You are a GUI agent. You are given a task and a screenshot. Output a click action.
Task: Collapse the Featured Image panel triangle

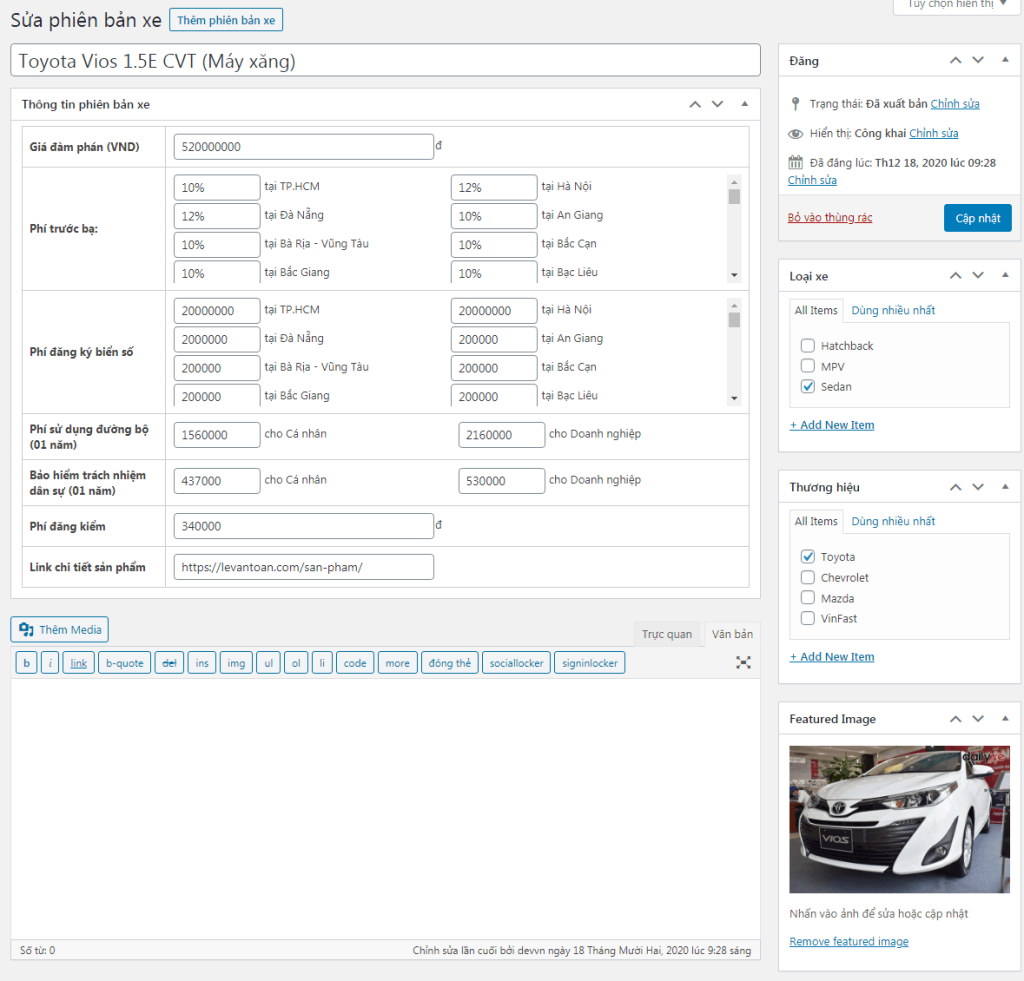coord(1004,719)
